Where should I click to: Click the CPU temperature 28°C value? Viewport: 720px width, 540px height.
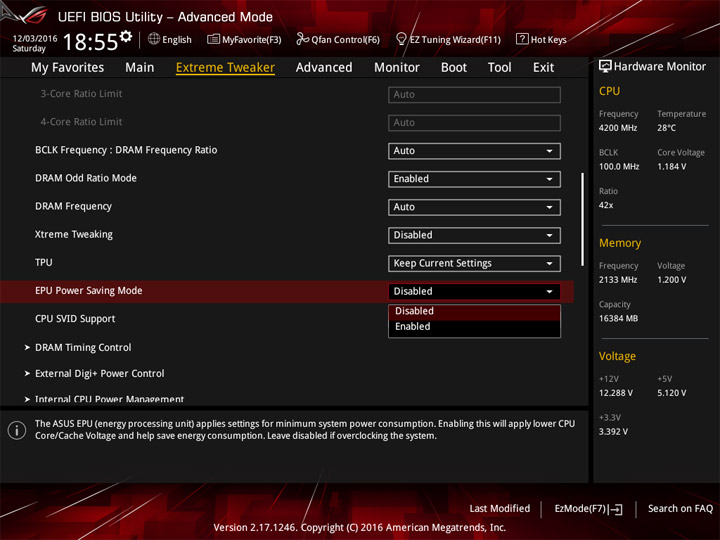(x=666, y=128)
